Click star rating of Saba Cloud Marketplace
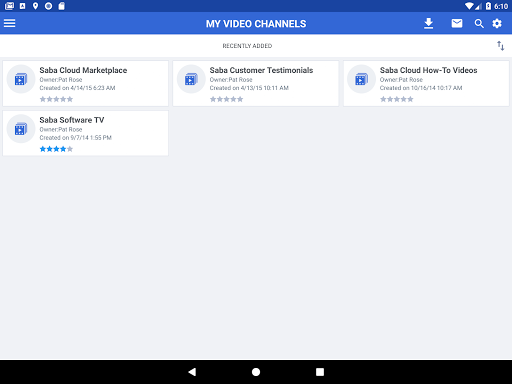The width and height of the screenshot is (512, 384). tap(56, 99)
